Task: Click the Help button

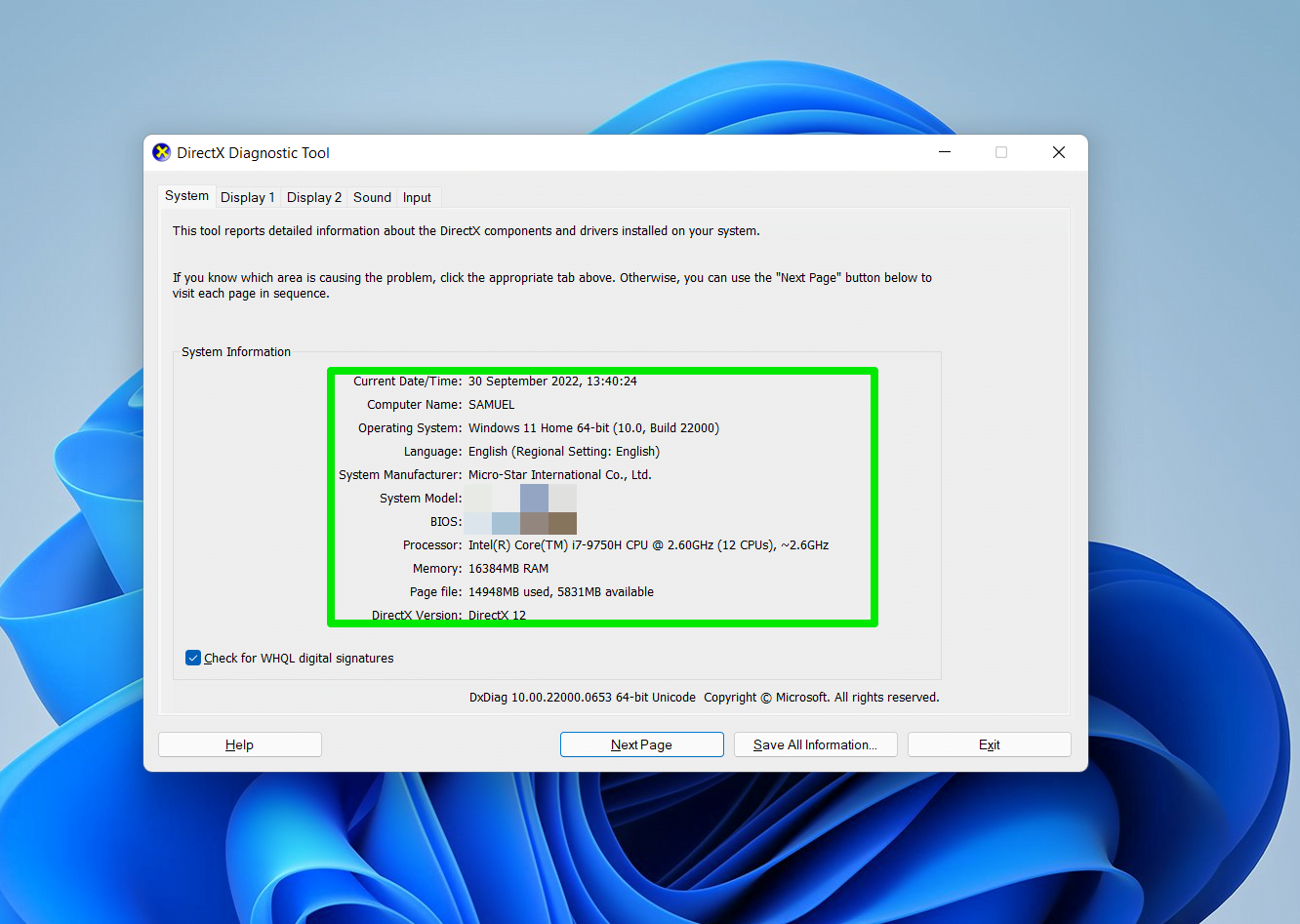Action: pos(240,744)
